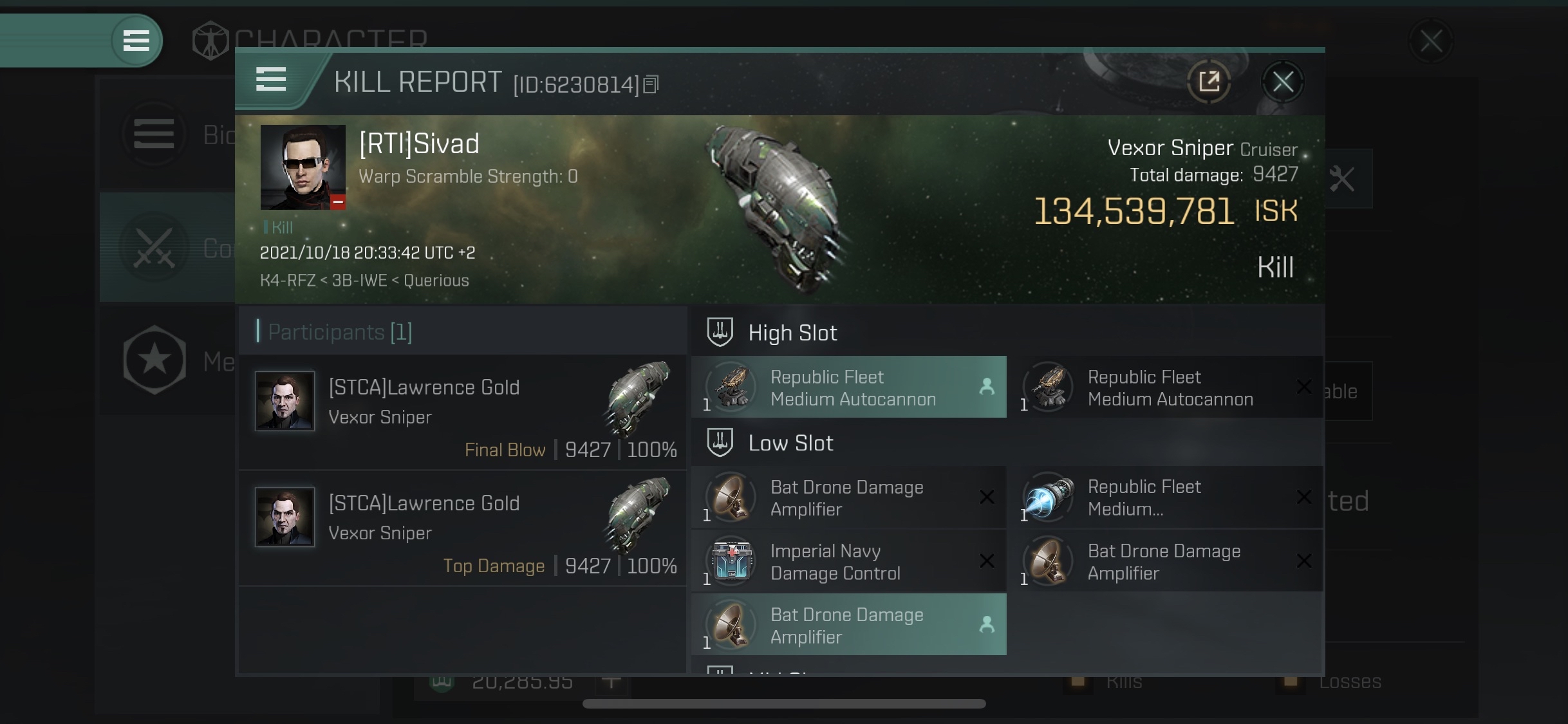Open the Final Blow participant Lawrence Gold
The height and width of the screenshot is (724, 1568).
pyautogui.click(x=462, y=412)
